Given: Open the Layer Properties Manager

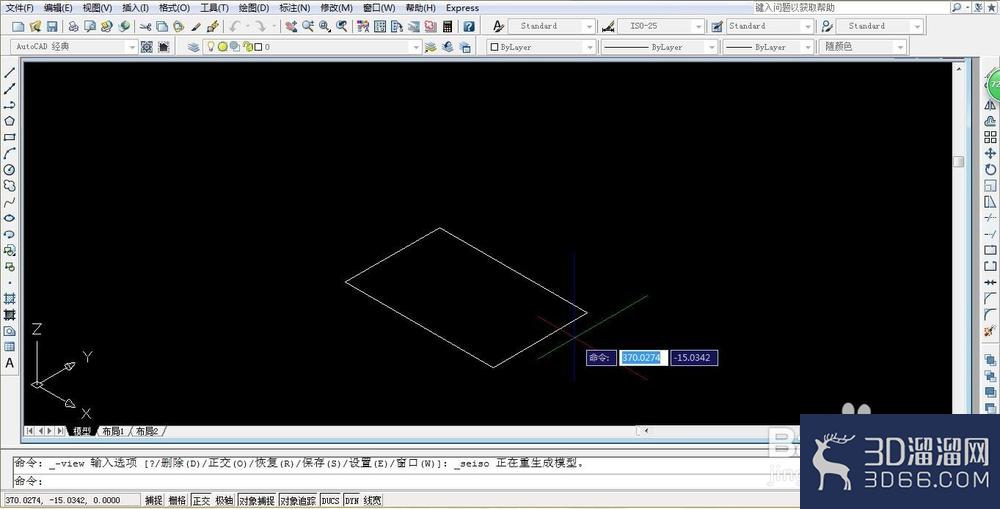Looking at the screenshot, I should point(193,47).
